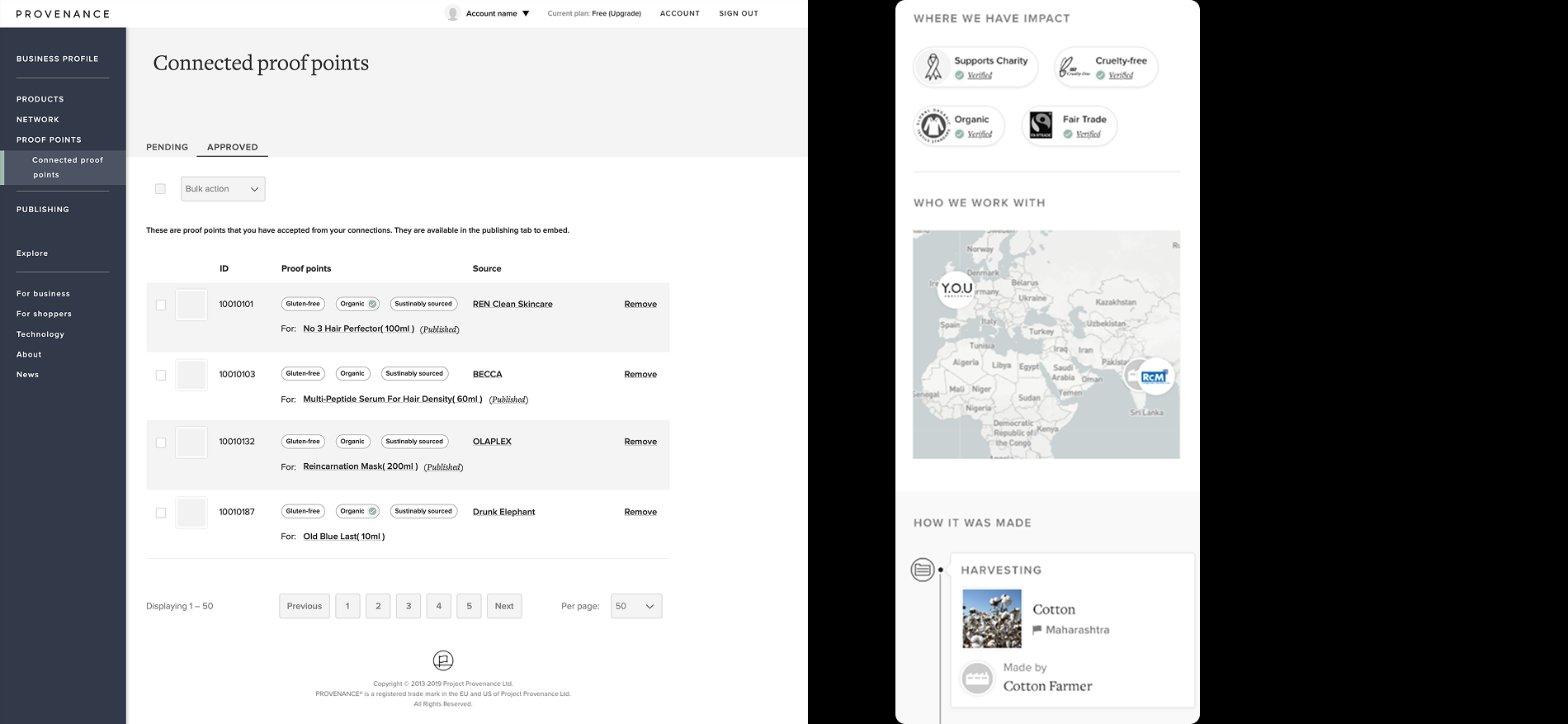
Task: Remove the REN Clean Skincare row
Action: 640,304
